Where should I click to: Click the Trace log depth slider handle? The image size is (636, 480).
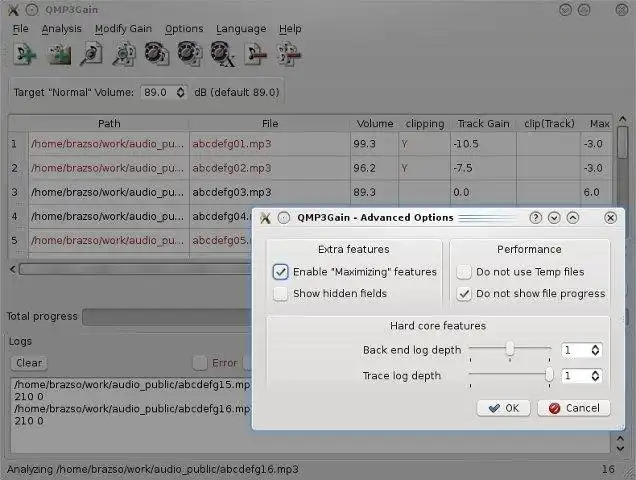(549, 375)
